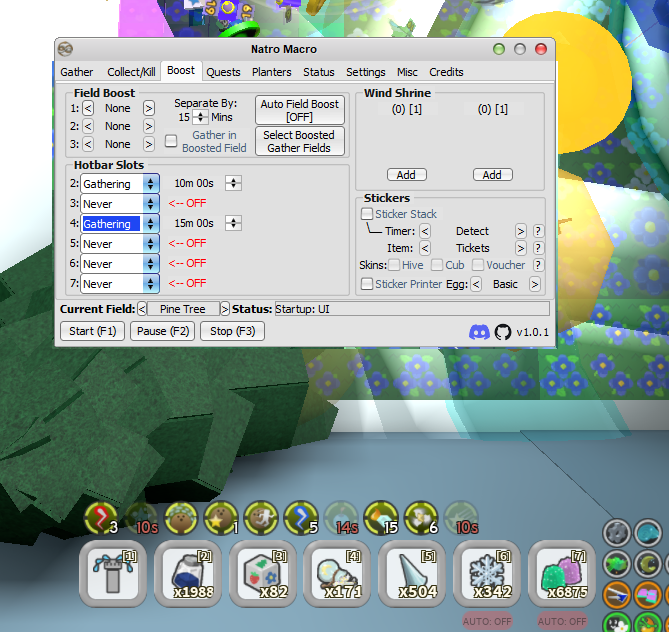Viewport: 669px width, 632px height.
Task: Click the coconut buff icon
Action: click(x=181, y=518)
